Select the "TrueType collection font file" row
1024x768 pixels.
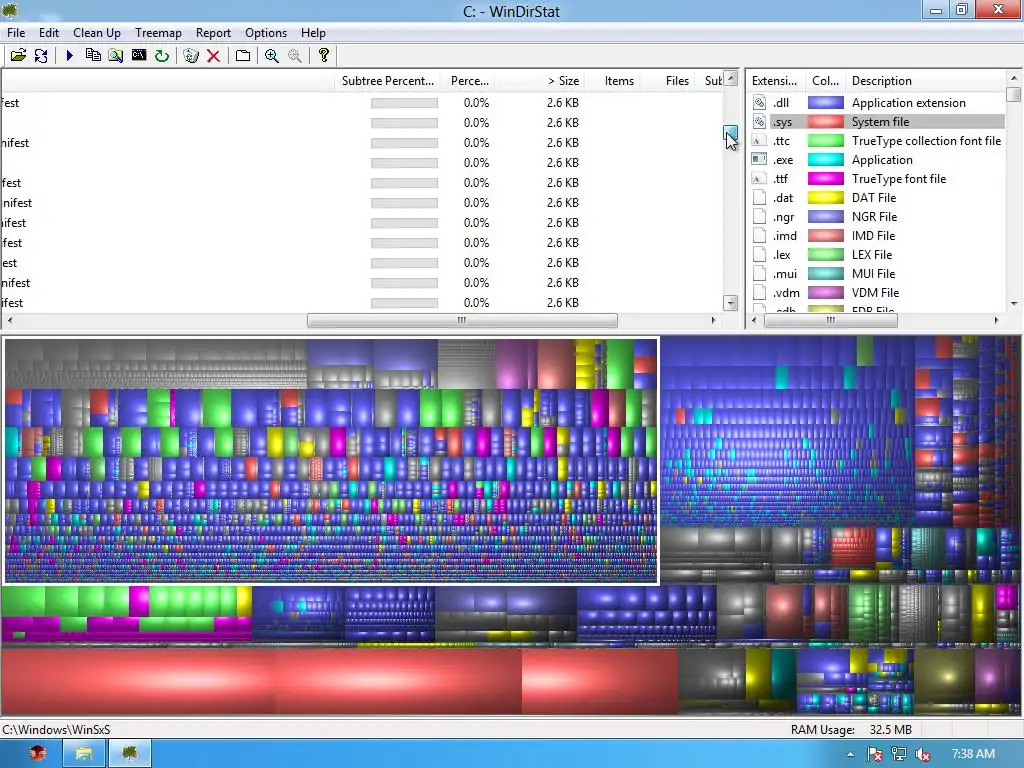tap(926, 140)
